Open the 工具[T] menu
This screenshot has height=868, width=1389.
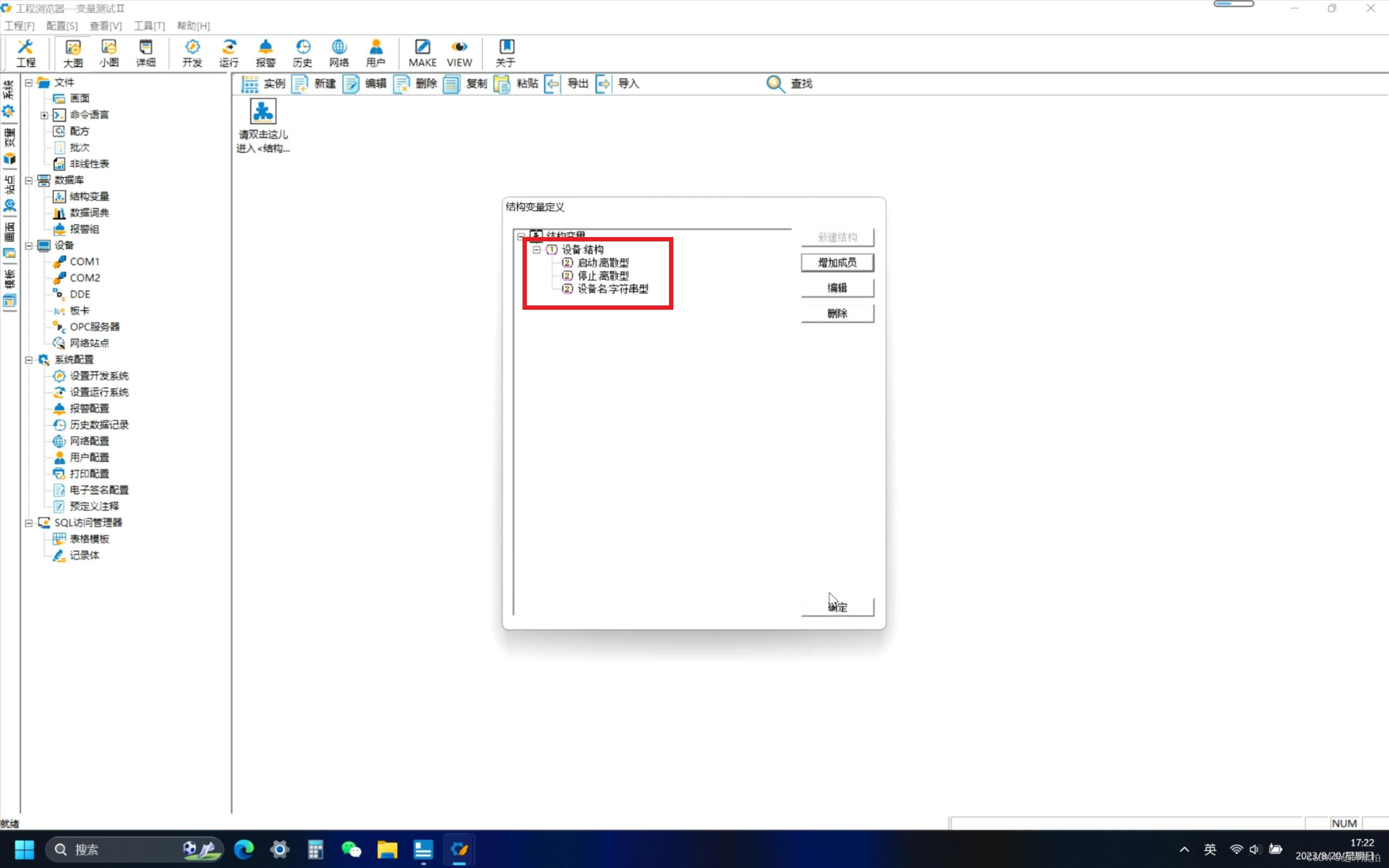(x=149, y=26)
